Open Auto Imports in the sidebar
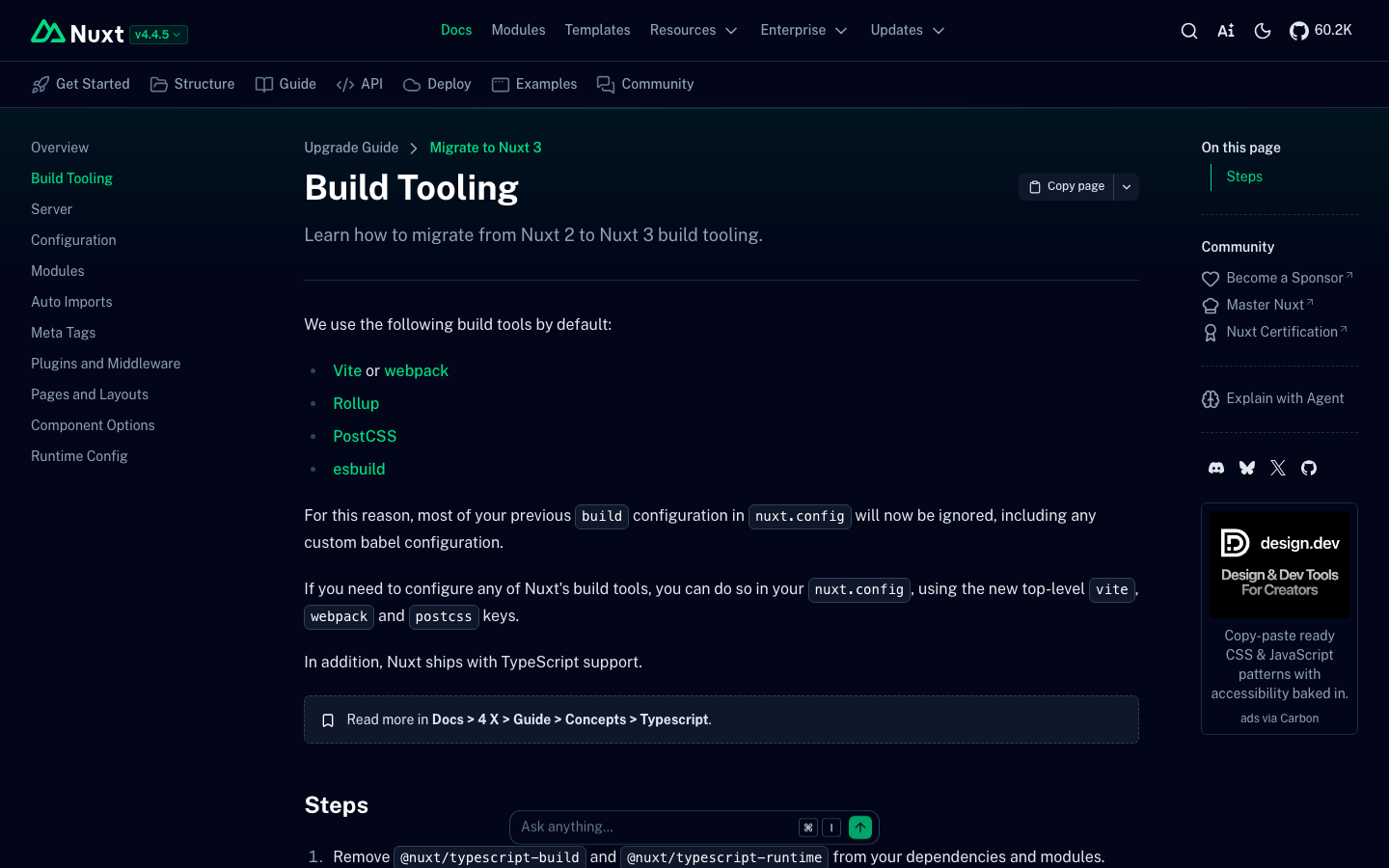This screenshot has width=1389, height=868. pos(71,302)
